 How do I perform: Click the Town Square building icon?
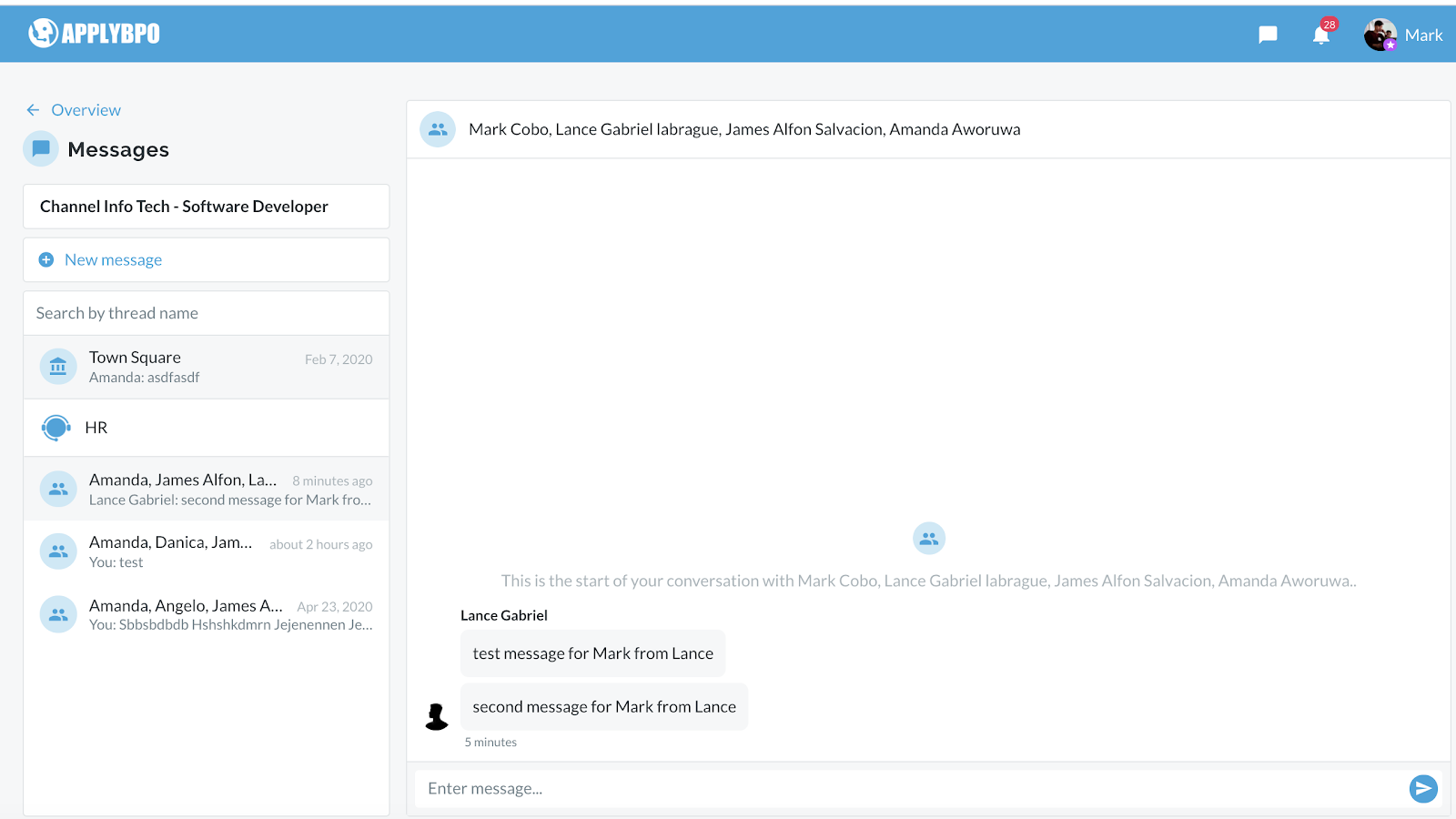click(58, 367)
